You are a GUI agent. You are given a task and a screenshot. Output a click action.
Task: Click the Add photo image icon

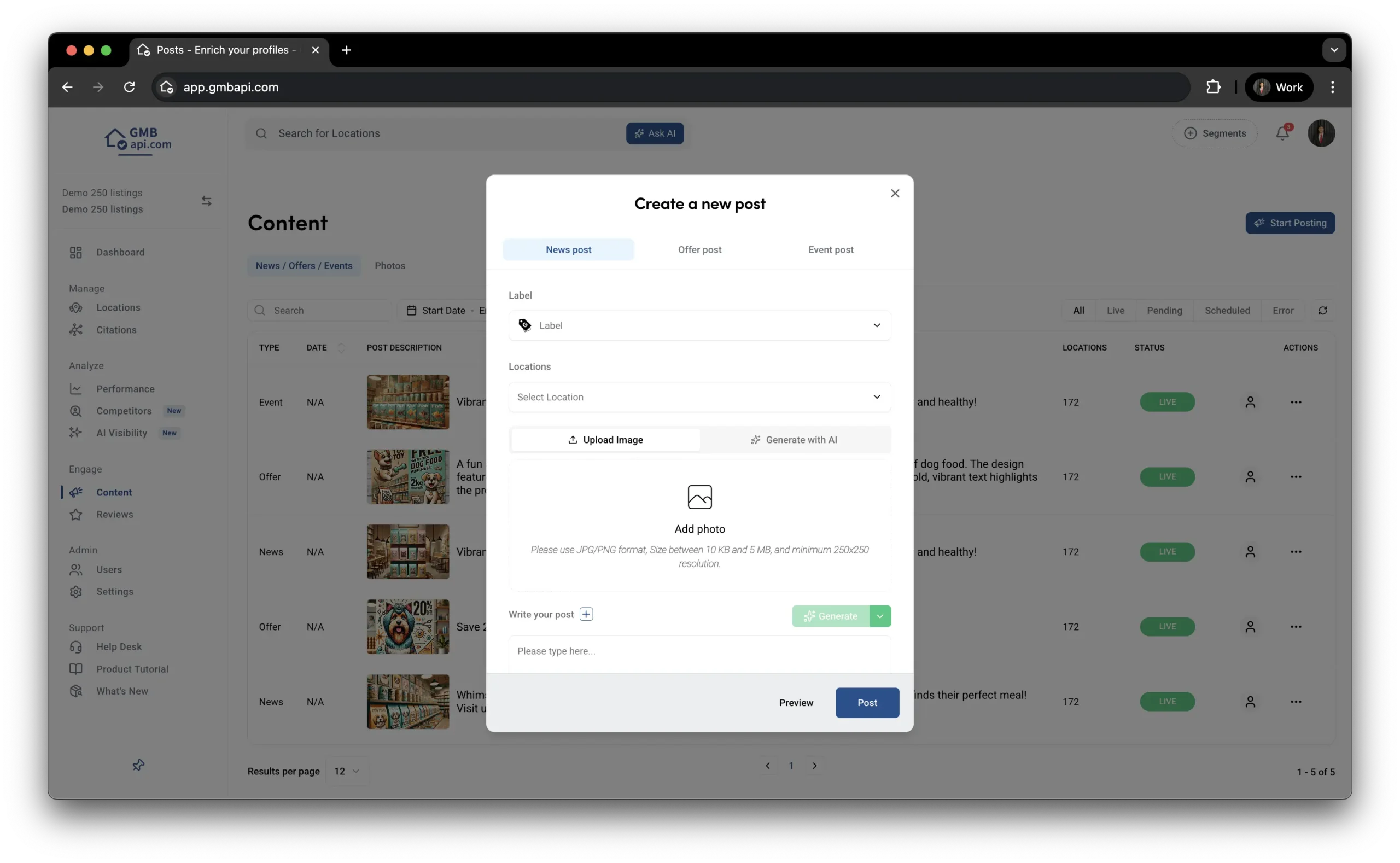click(699, 497)
